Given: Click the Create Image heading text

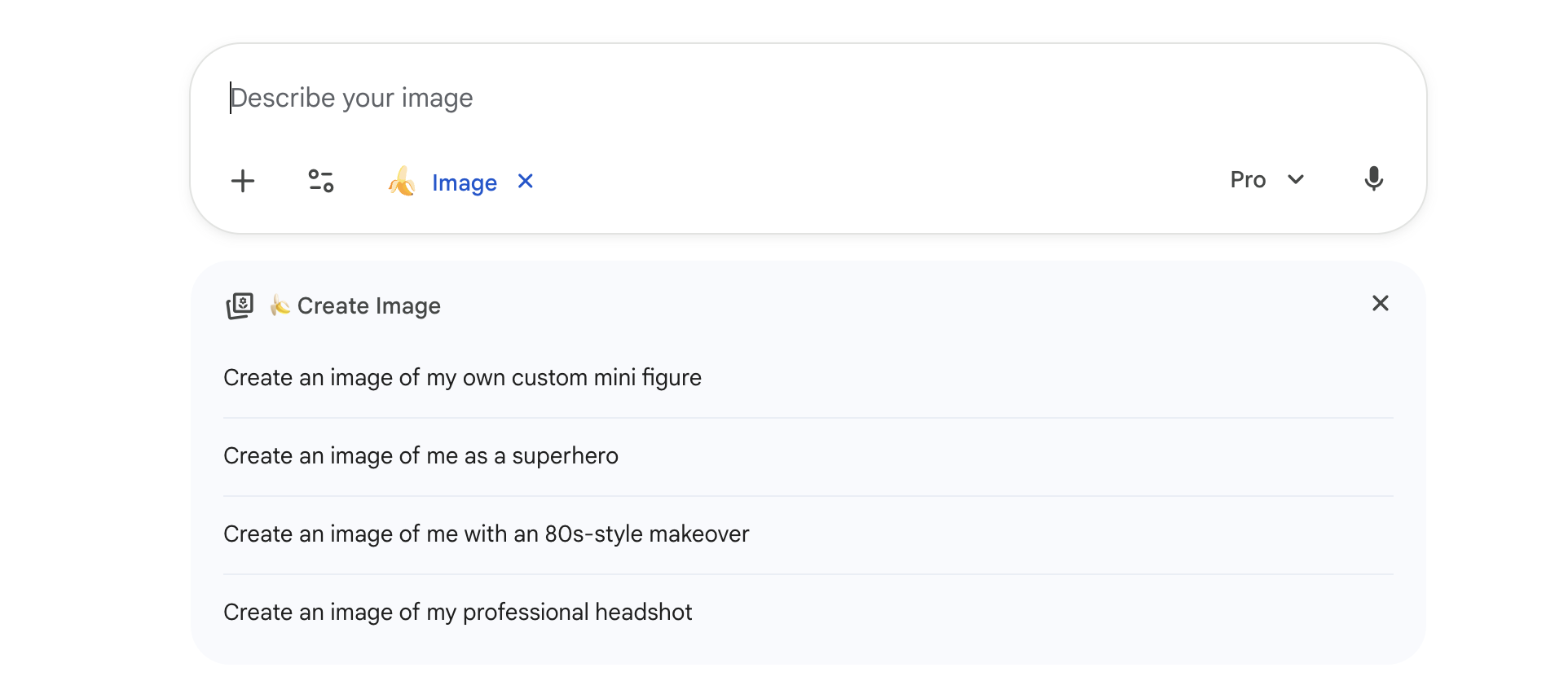Looking at the screenshot, I should point(368,306).
